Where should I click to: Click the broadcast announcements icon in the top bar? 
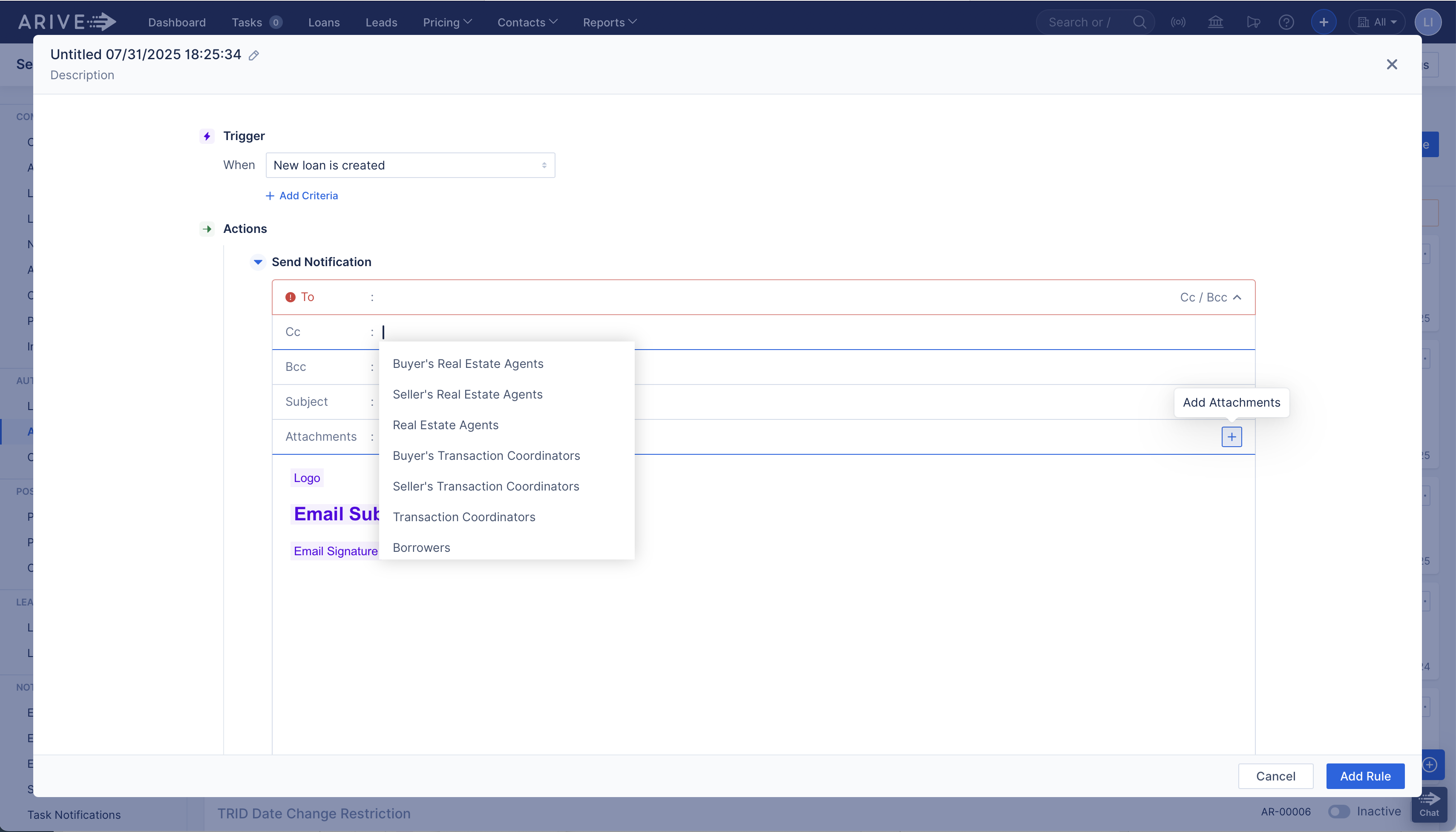1179,22
